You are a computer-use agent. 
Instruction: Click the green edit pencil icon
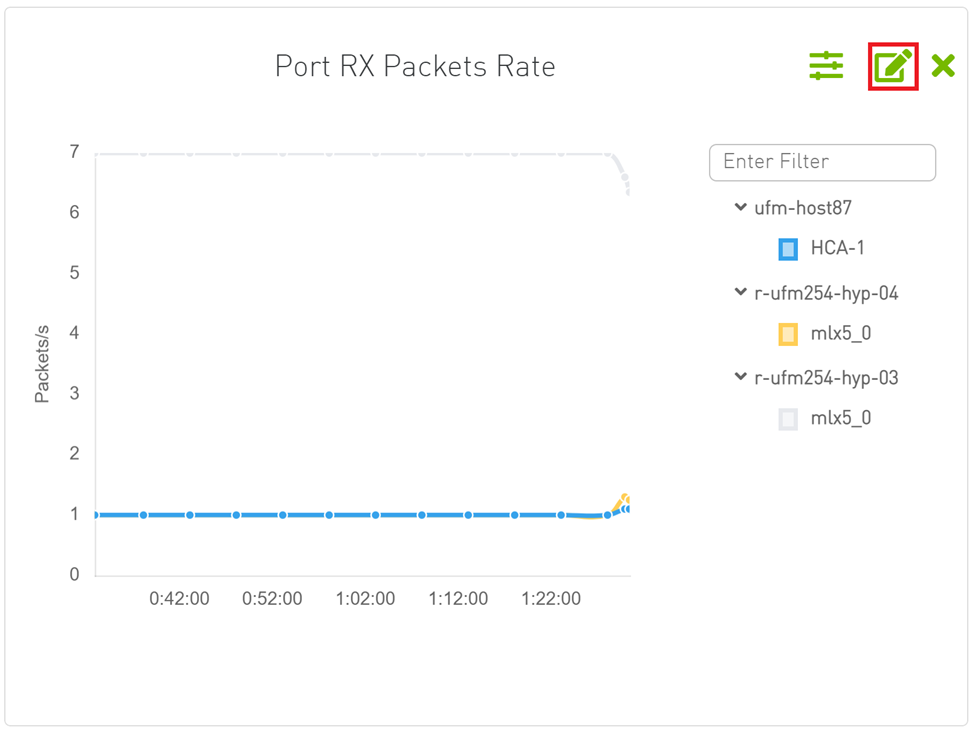893,67
